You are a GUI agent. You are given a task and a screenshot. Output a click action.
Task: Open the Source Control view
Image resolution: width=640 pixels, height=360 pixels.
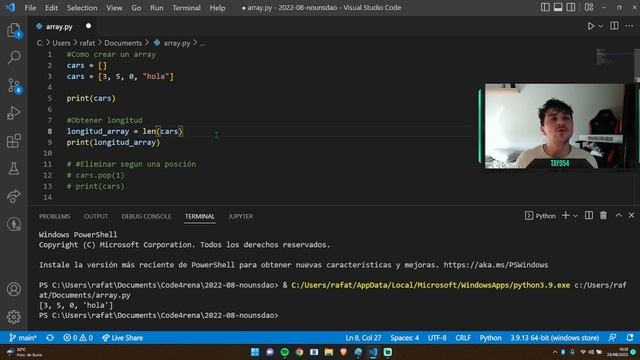14,85
